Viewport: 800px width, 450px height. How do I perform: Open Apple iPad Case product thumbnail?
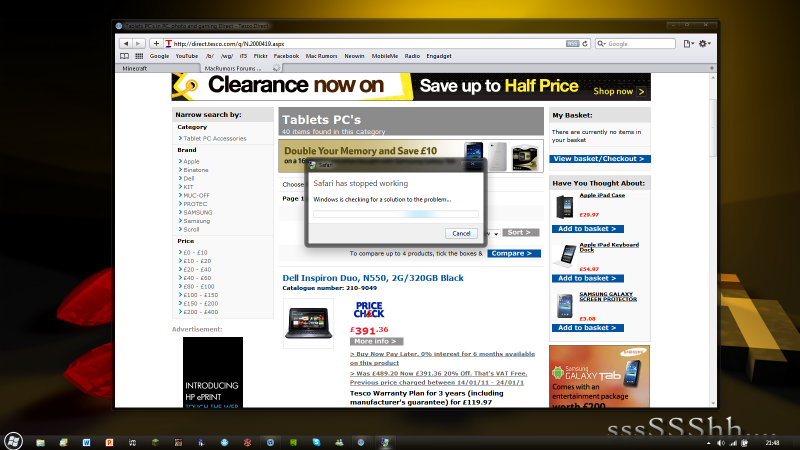565,207
